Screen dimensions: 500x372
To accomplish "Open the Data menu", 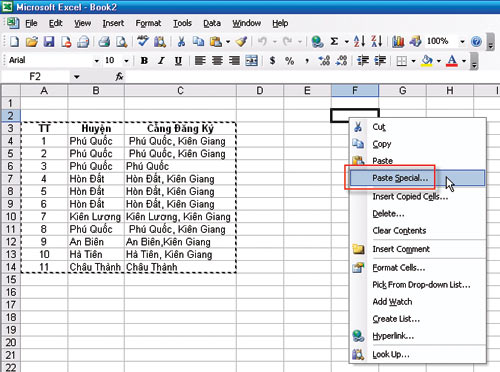I will coord(212,23).
